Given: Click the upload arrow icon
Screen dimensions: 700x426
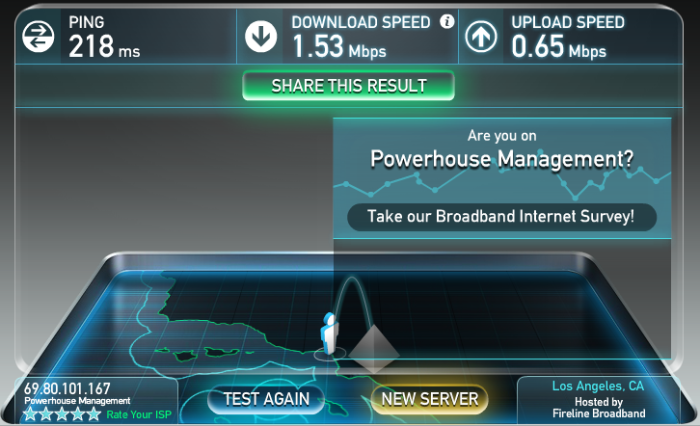Looking at the screenshot, I should click(x=481, y=36).
